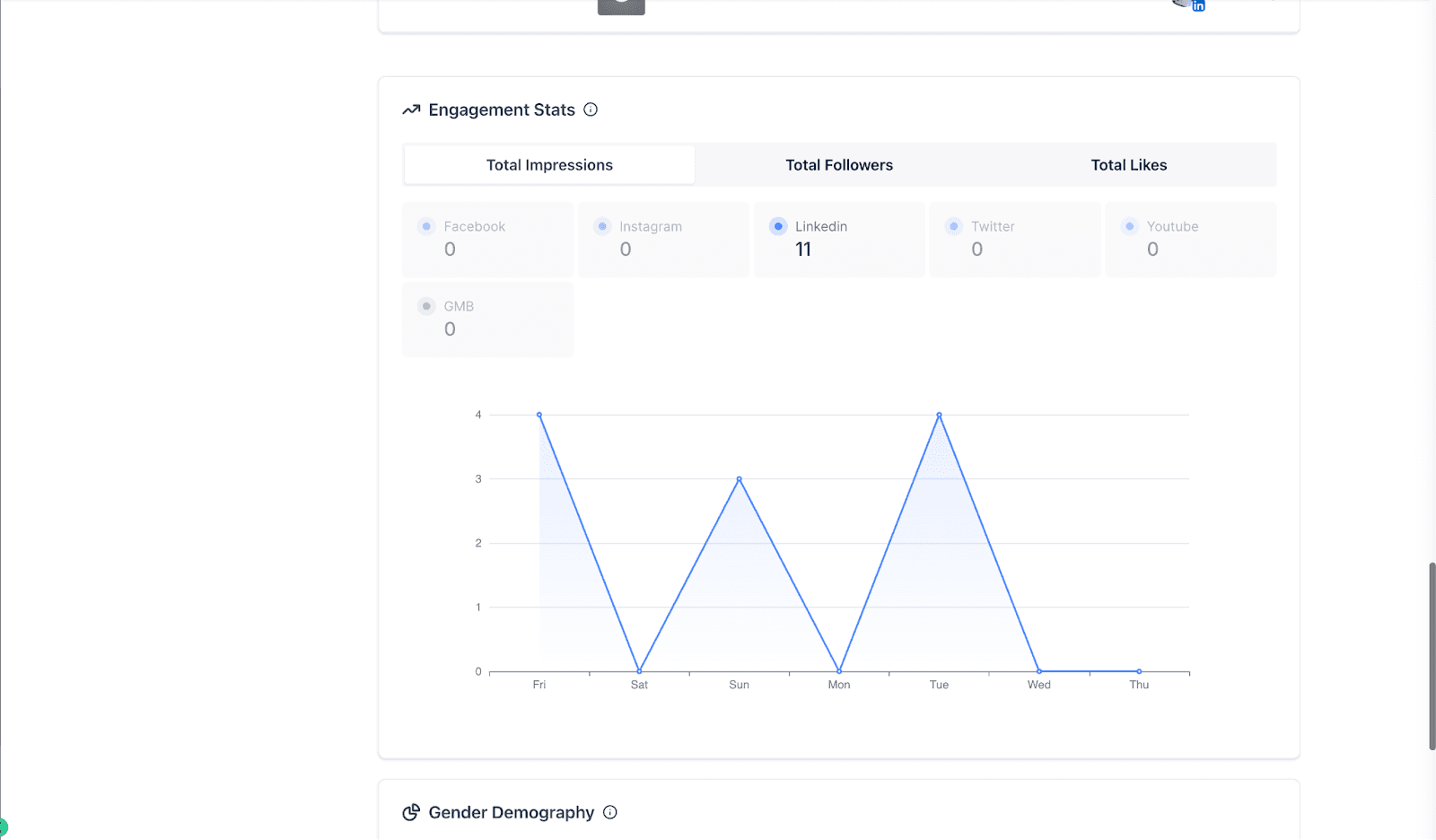Screen dimensions: 1436x840
Task: Click the Thursday data point on chart
Action: pyautogui.click(x=1139, y=671)
